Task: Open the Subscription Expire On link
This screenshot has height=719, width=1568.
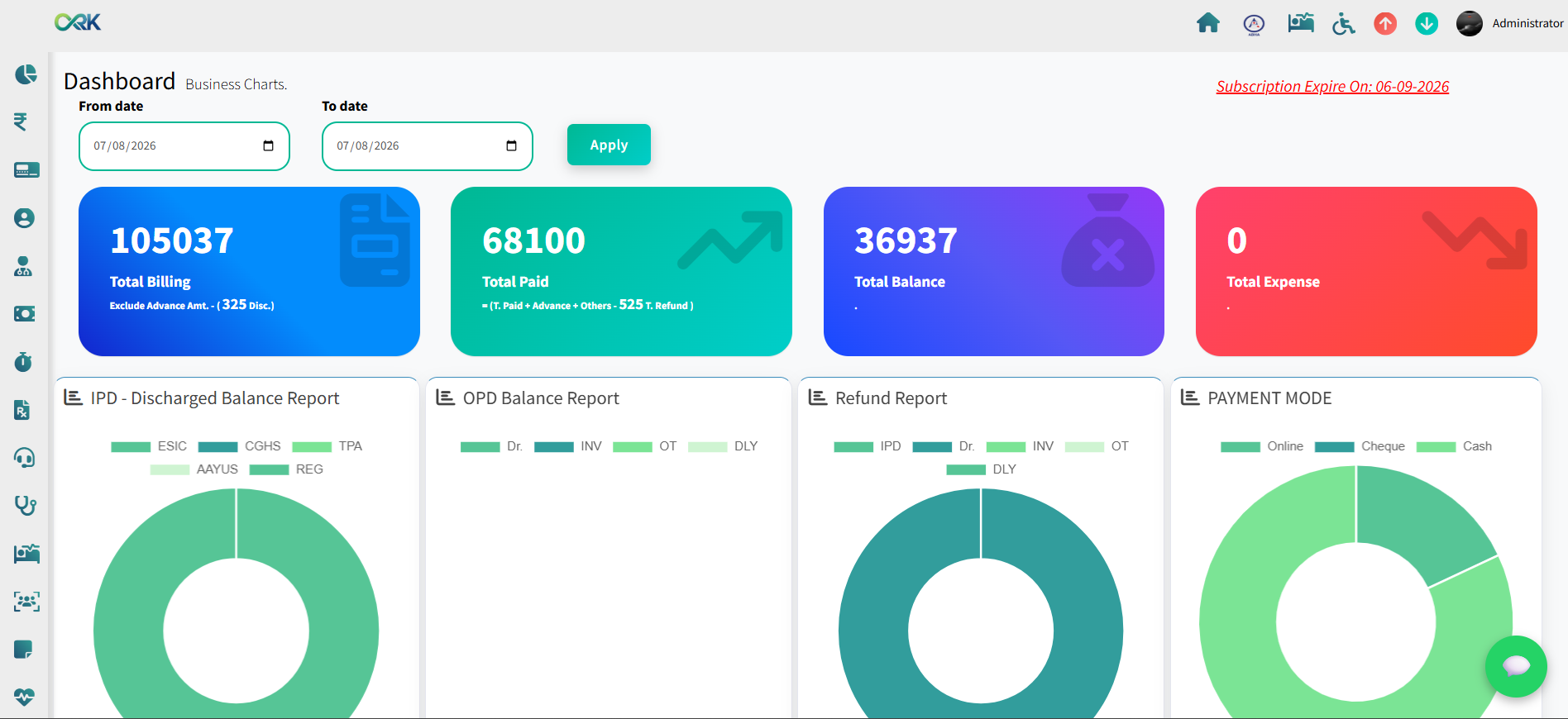Action: (1332, 87)
